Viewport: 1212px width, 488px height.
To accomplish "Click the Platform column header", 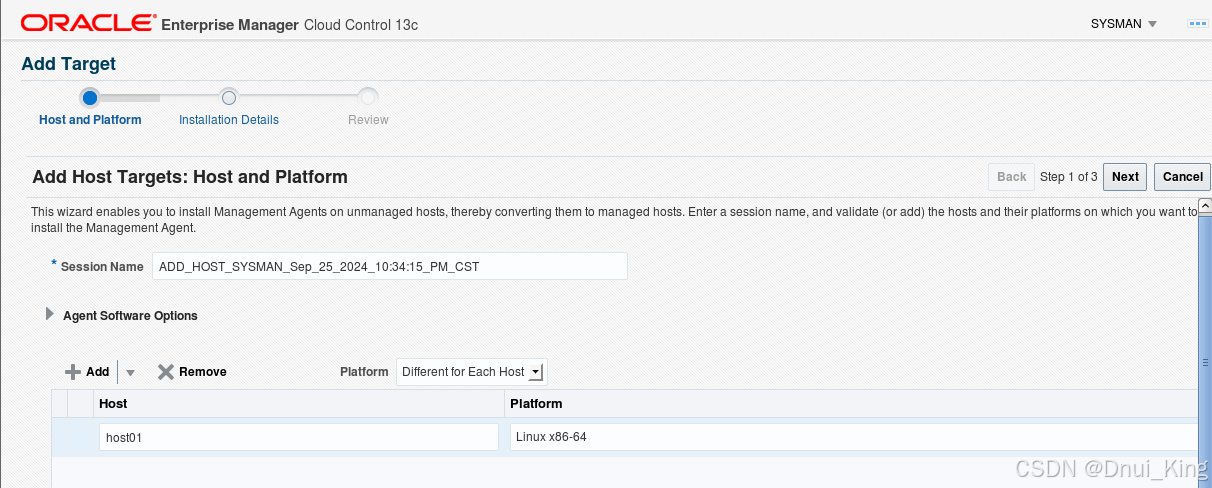I will [536, 404].
